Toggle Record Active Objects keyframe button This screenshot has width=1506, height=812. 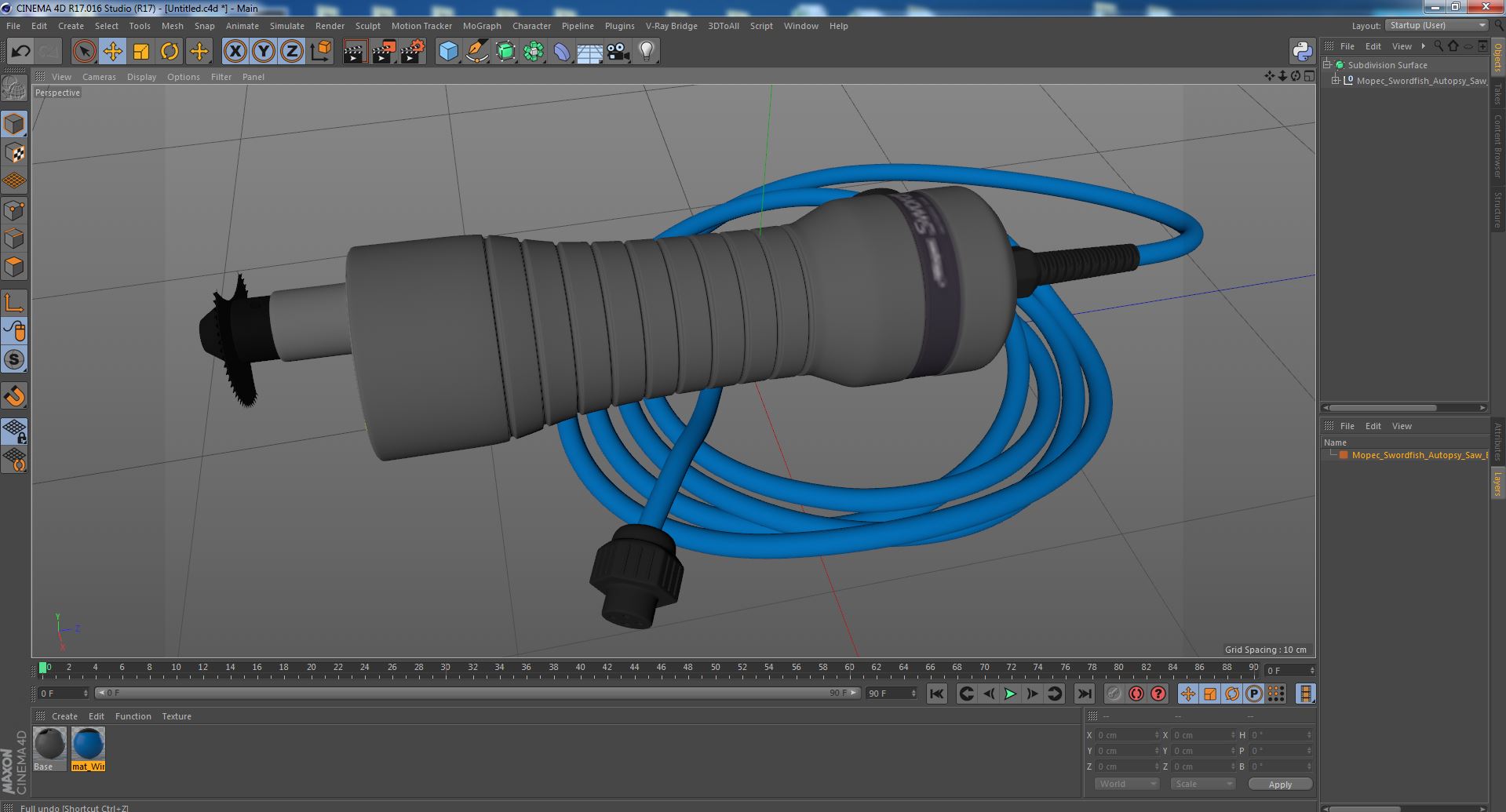[1114, 694]
